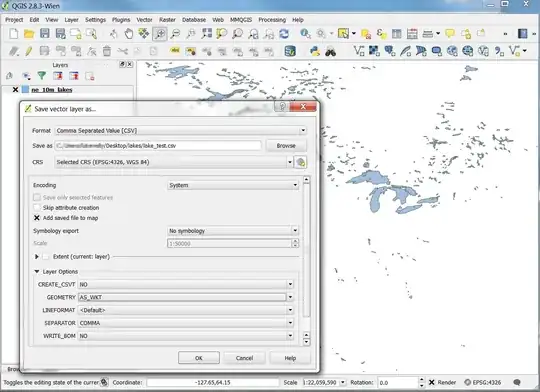The width and height of the screenshot is (540, 392).
Task: Open the Processing menu
Action: [272, 20]
